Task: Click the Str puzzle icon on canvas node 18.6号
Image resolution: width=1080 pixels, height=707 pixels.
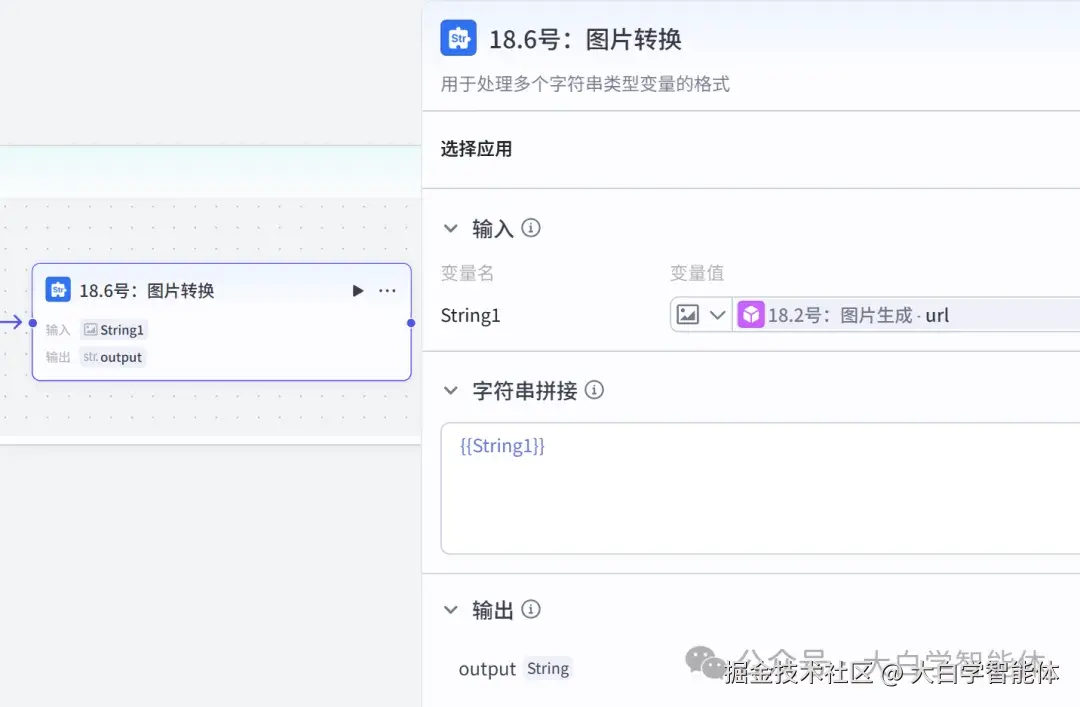Action: [x=57, y=290]
